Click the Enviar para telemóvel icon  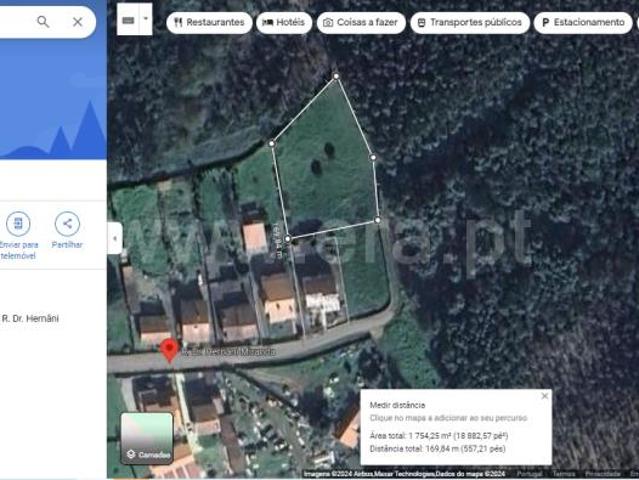tap(18, 223)
